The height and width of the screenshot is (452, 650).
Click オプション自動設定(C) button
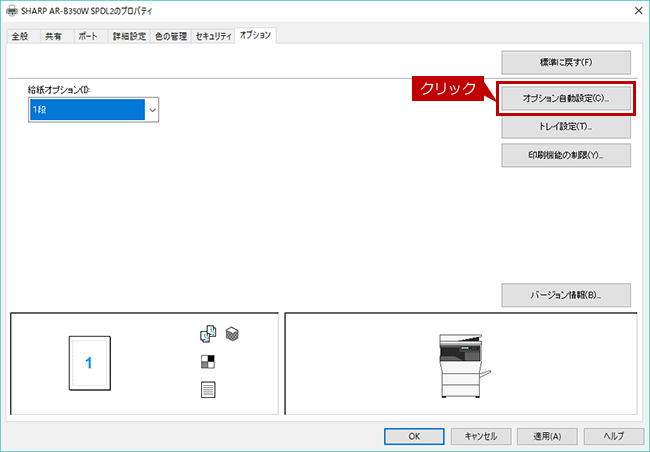coord(566,98)
